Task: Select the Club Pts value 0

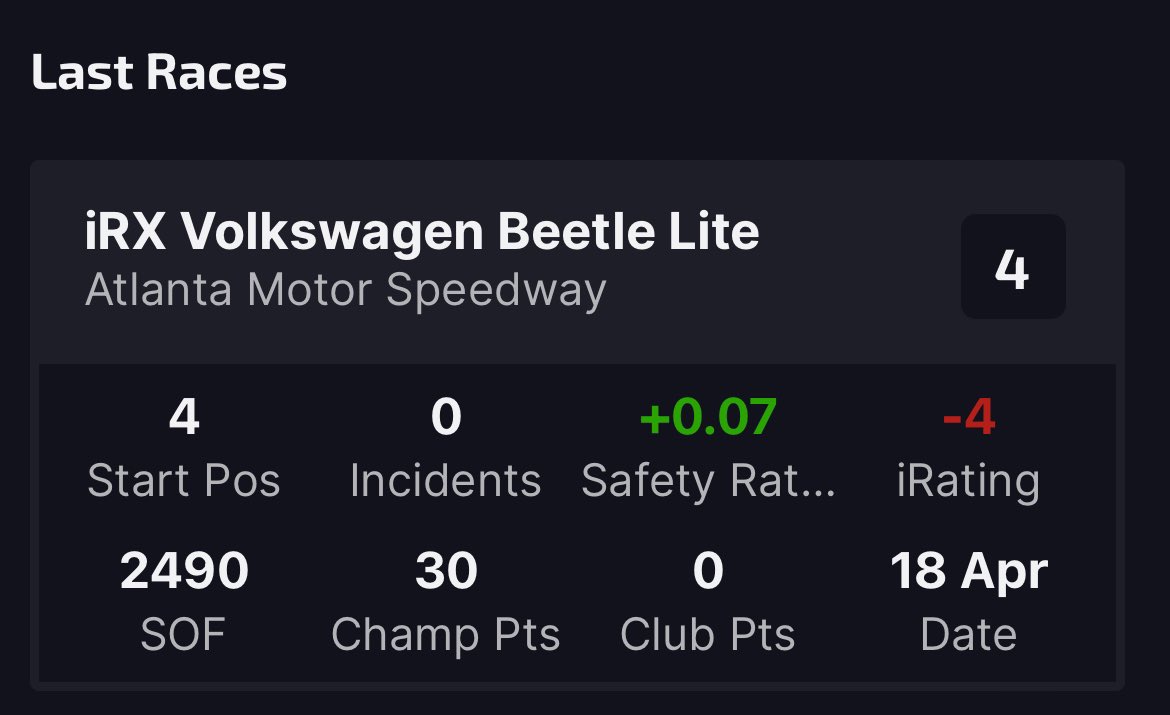Action: (x=708, y=570)
